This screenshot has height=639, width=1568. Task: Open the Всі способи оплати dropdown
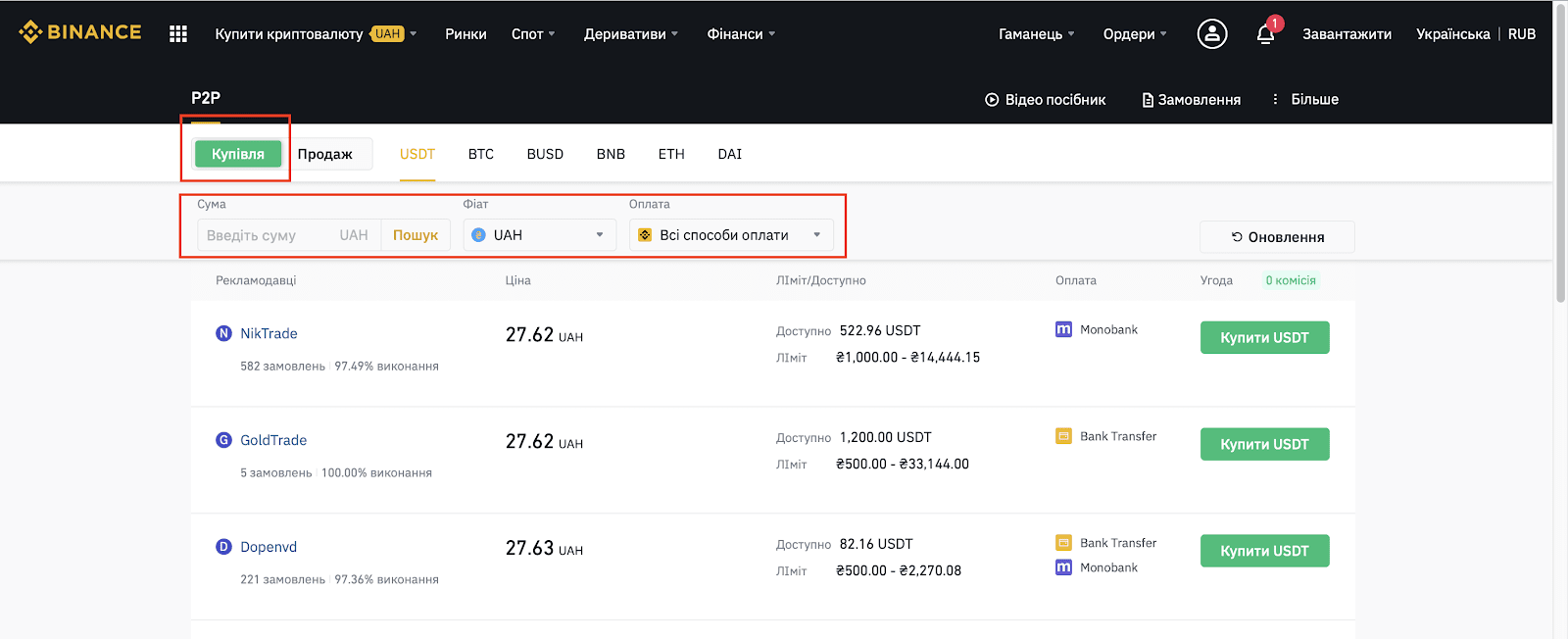tap(731, 235)
